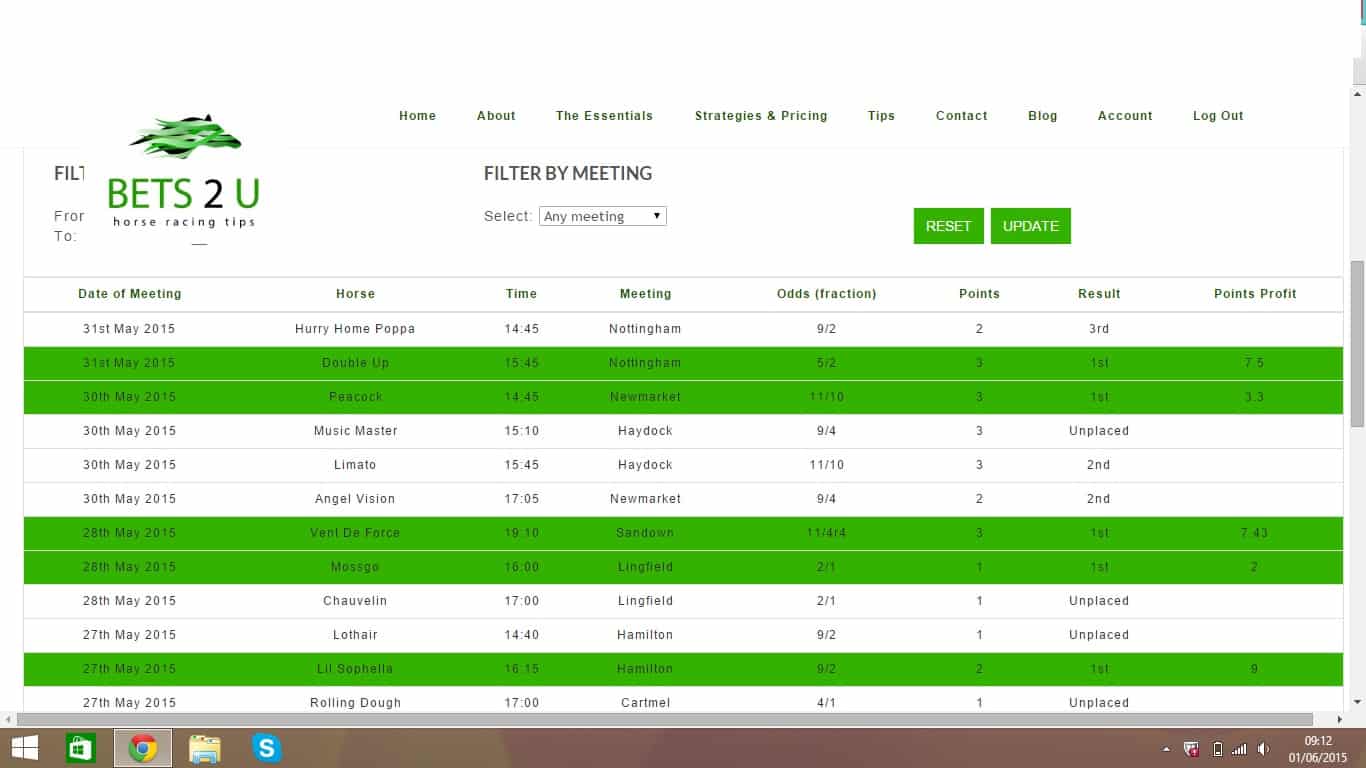Open the Windows Store taskbar icon

click(x=80, y=747)
